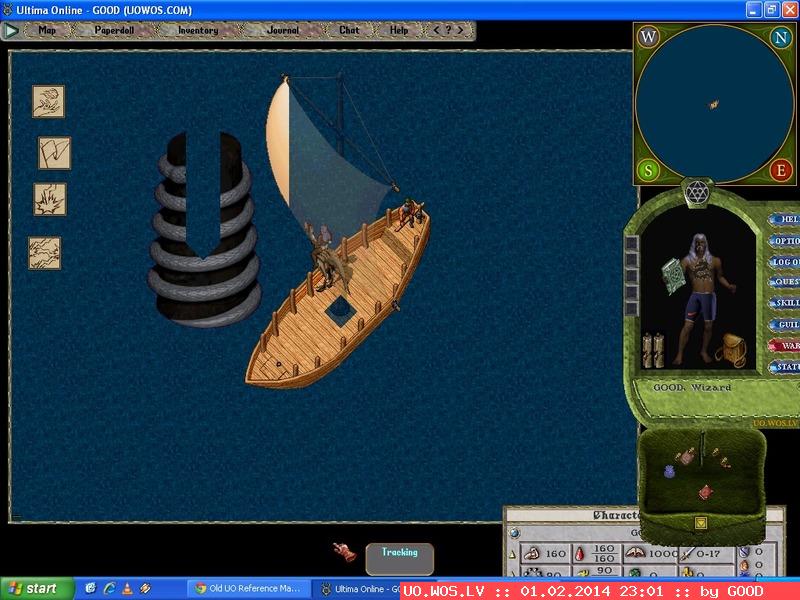This screenshot has width=800, height=600.
Task: Click the left arrow on the menu bar
Action: (x=436, y=30)
